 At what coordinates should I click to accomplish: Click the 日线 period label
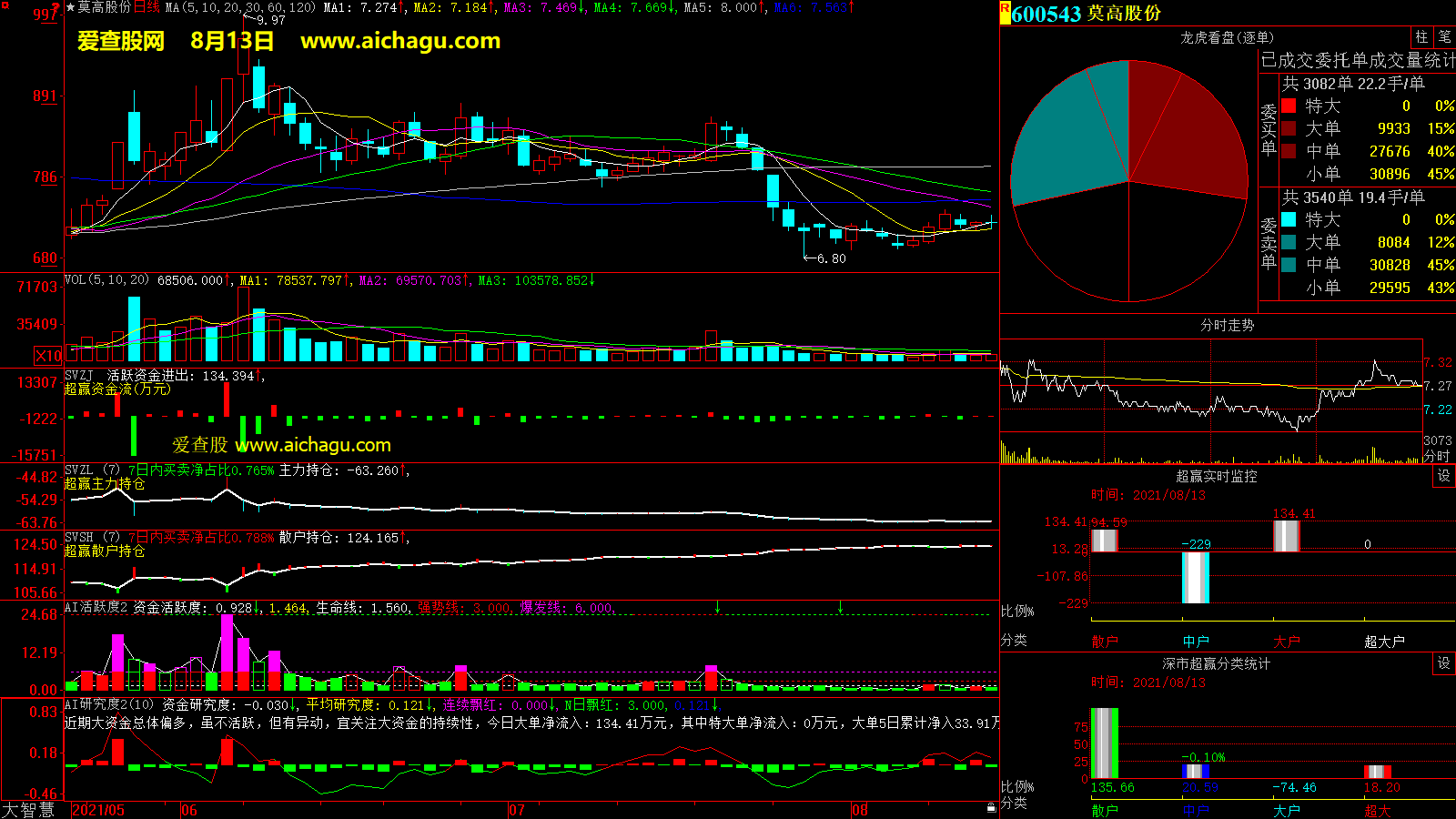pyautogui.click(x=147, y=7)
